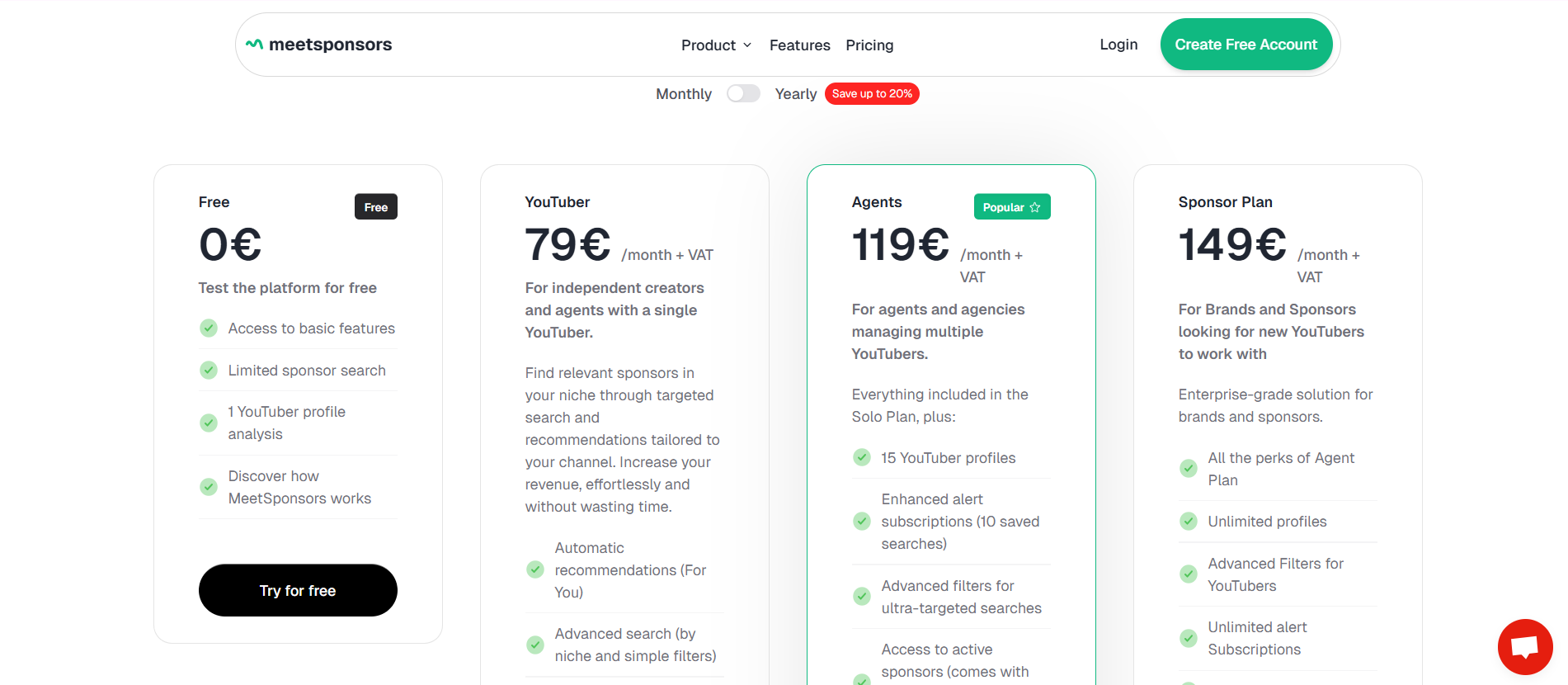Click checkmark beside Discover how MeetSponsors works
1568x685 pixels.
tap(209, 487)
